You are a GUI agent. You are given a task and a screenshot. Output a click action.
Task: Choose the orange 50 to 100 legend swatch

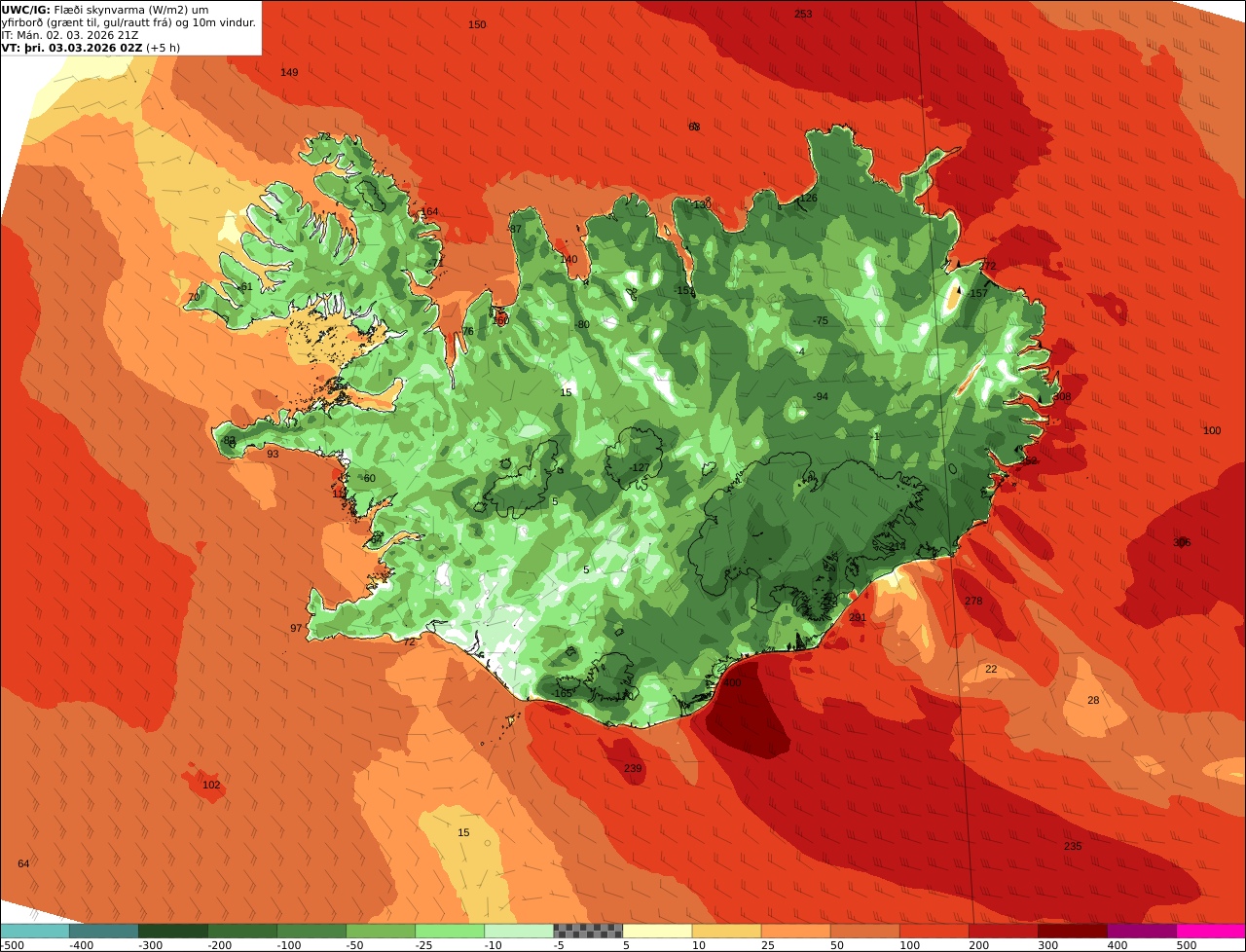click(x=864, y=931)
